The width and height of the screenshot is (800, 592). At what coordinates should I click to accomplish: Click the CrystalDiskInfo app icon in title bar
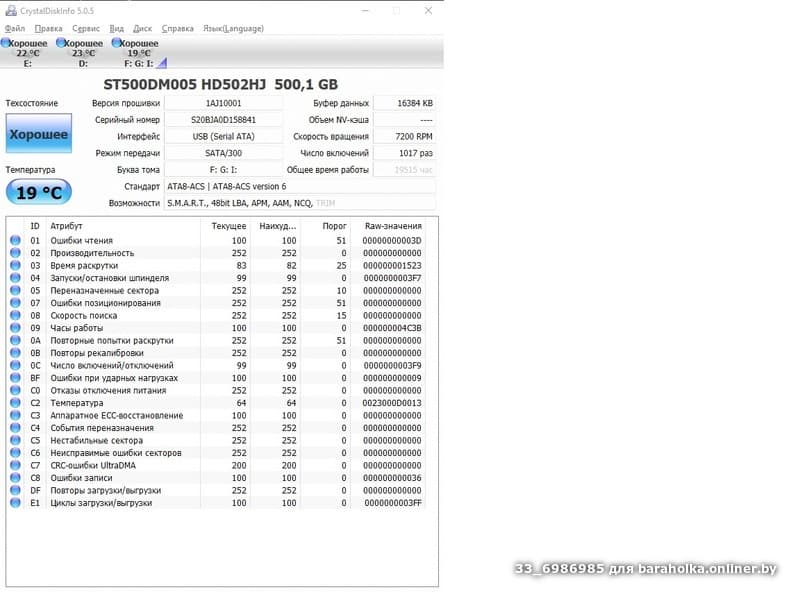coord(11,10)
